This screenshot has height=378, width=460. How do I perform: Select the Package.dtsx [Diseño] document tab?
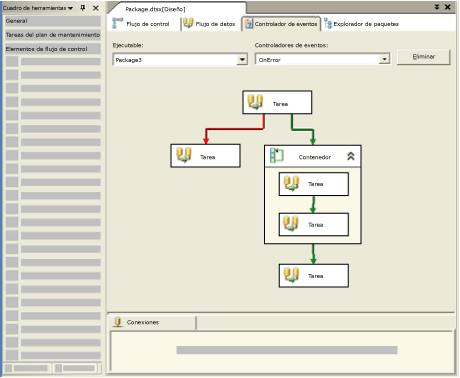[x=155, y=9]
